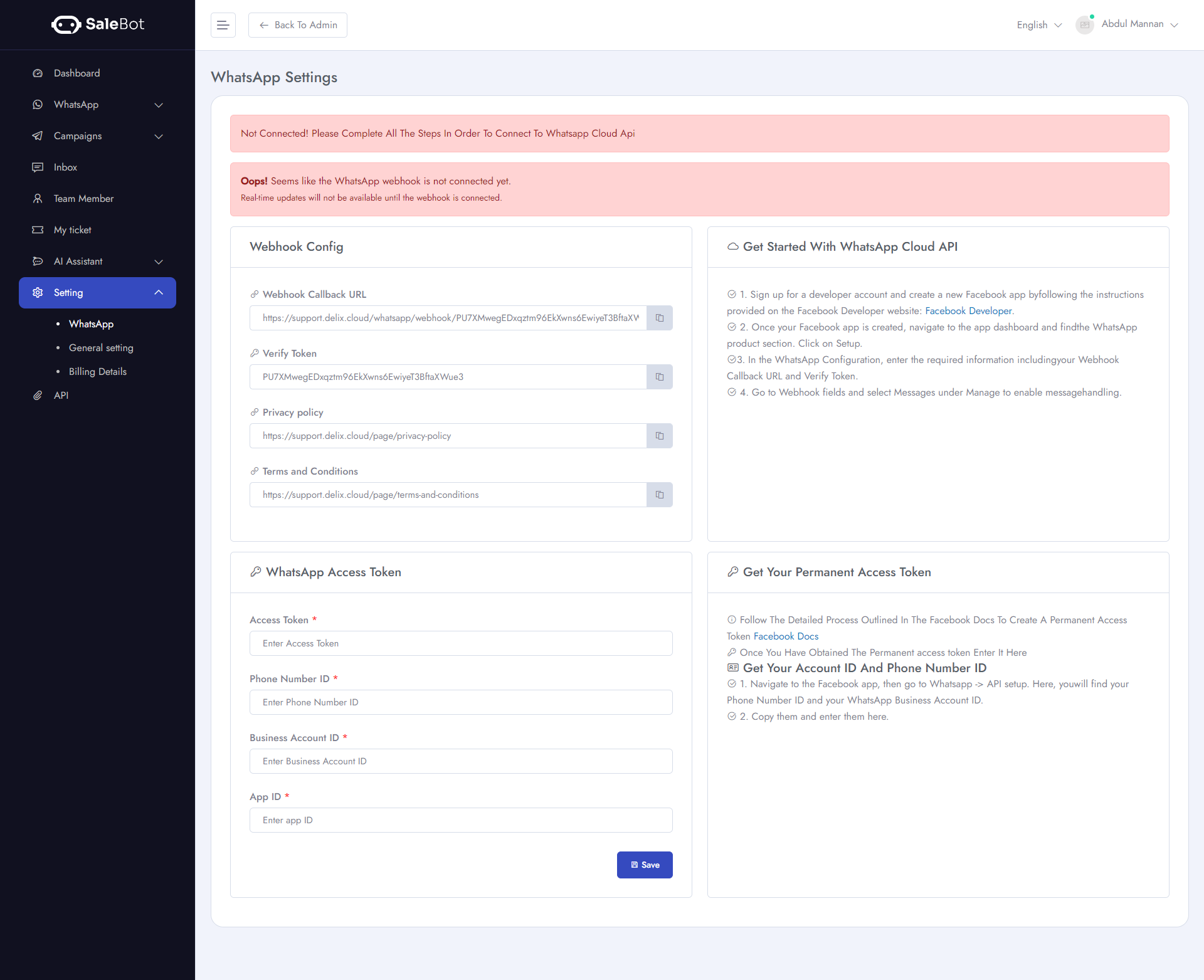Open My ticket in sidebar

73,230
